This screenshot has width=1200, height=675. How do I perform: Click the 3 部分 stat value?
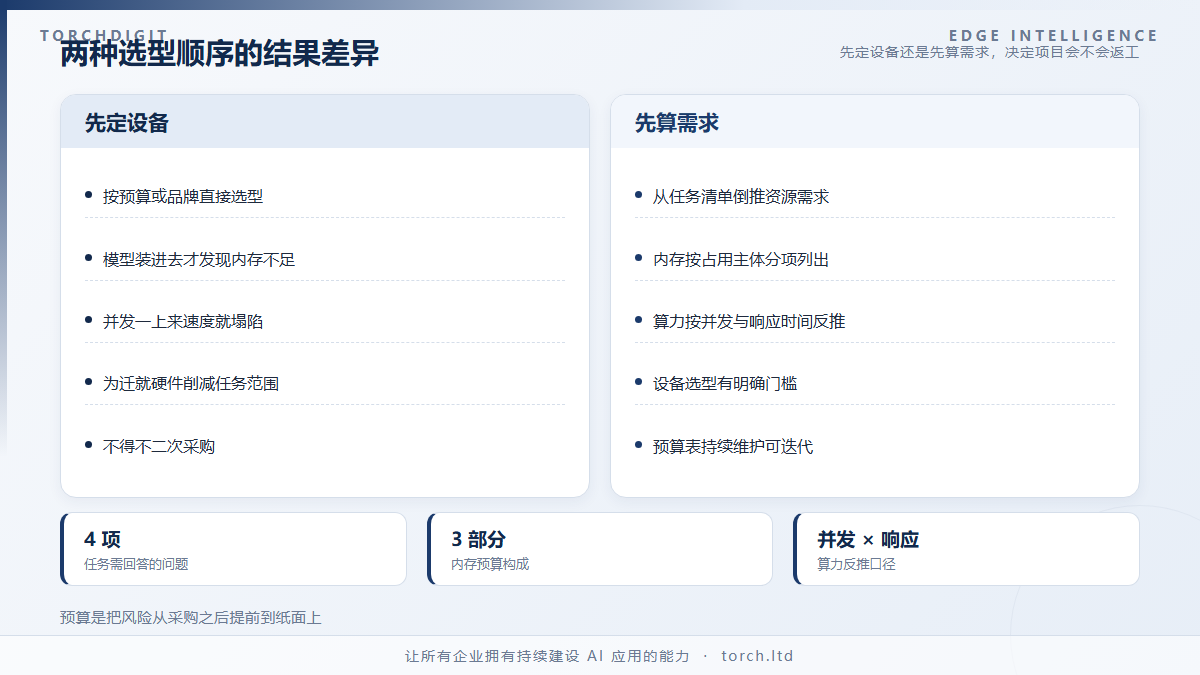click(478, 539)
